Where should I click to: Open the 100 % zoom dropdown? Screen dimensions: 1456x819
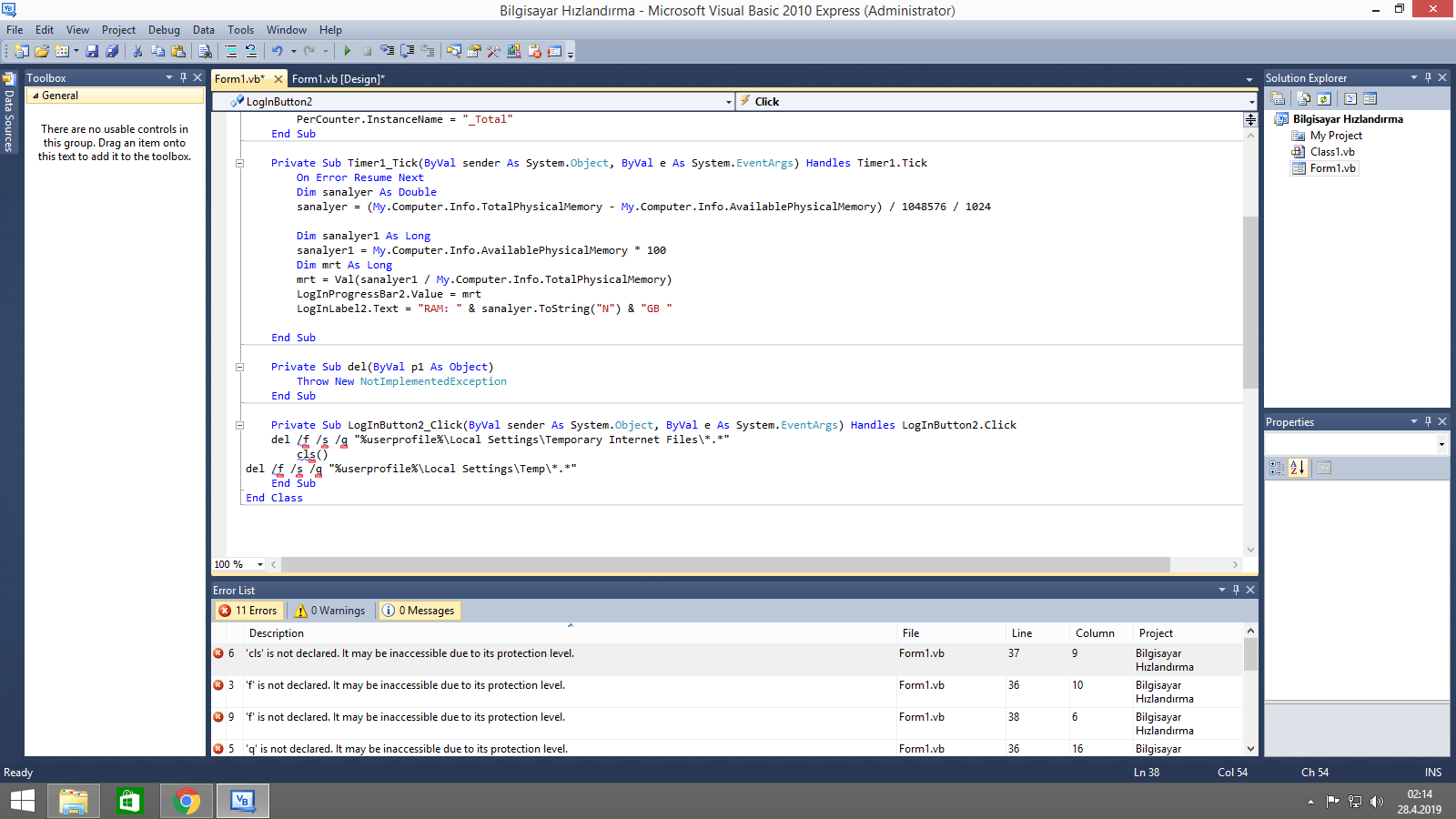[260, 565]
